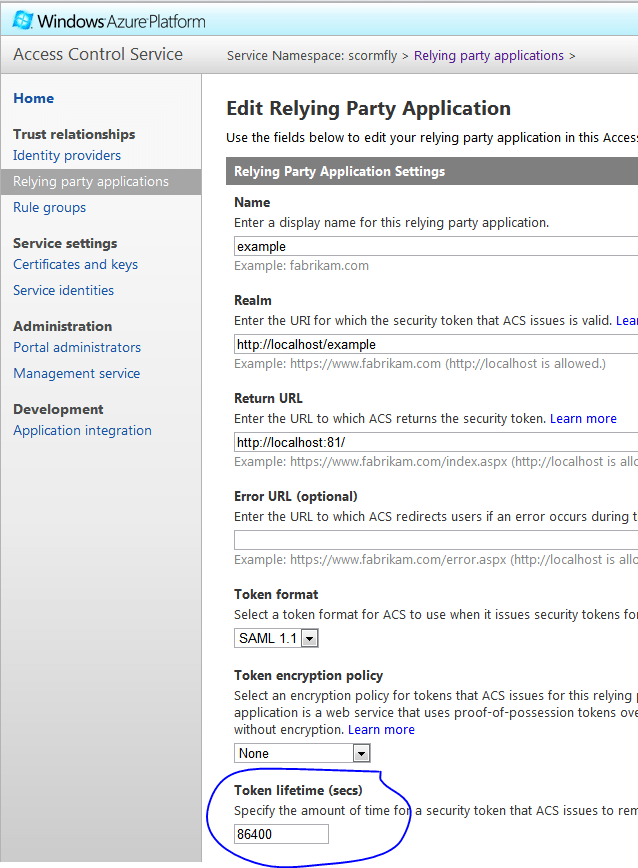This screenshot has width=638, height=868.
Task: Select Rule groups in the sidebar
Action: [49, 207]
